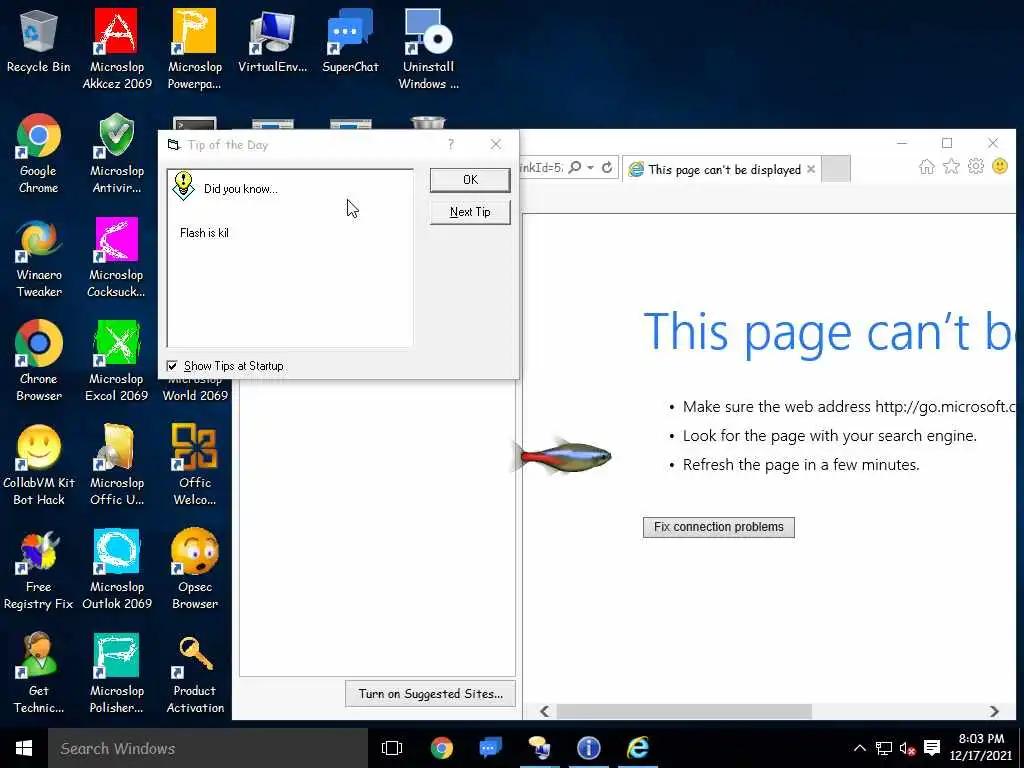Open Microslop Akkcez 2069 shortcut
This screenshot has width=1024, height=768.
click(x=117, y=49)
